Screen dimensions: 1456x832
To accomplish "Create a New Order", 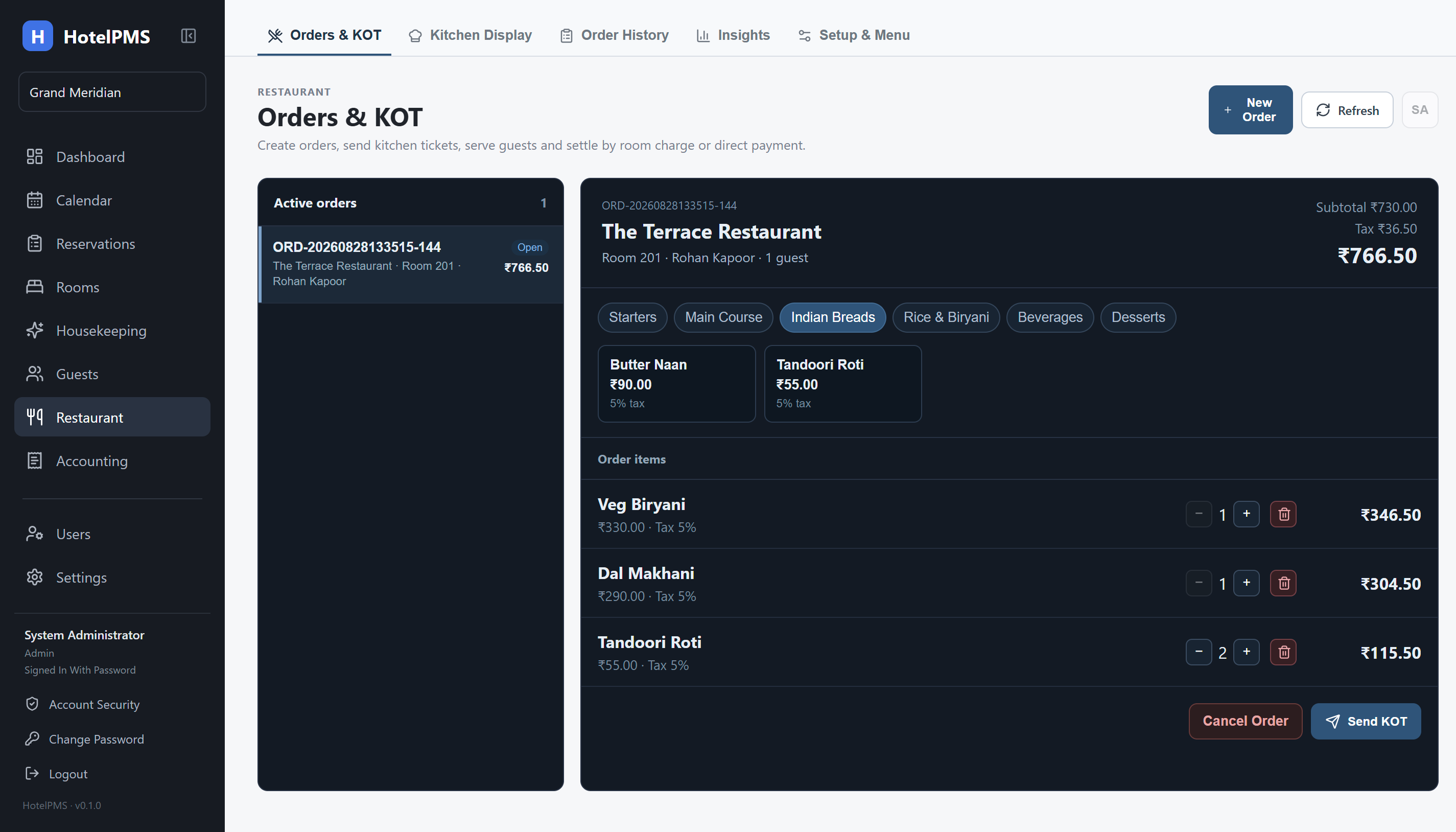I will pos(1250,110).
